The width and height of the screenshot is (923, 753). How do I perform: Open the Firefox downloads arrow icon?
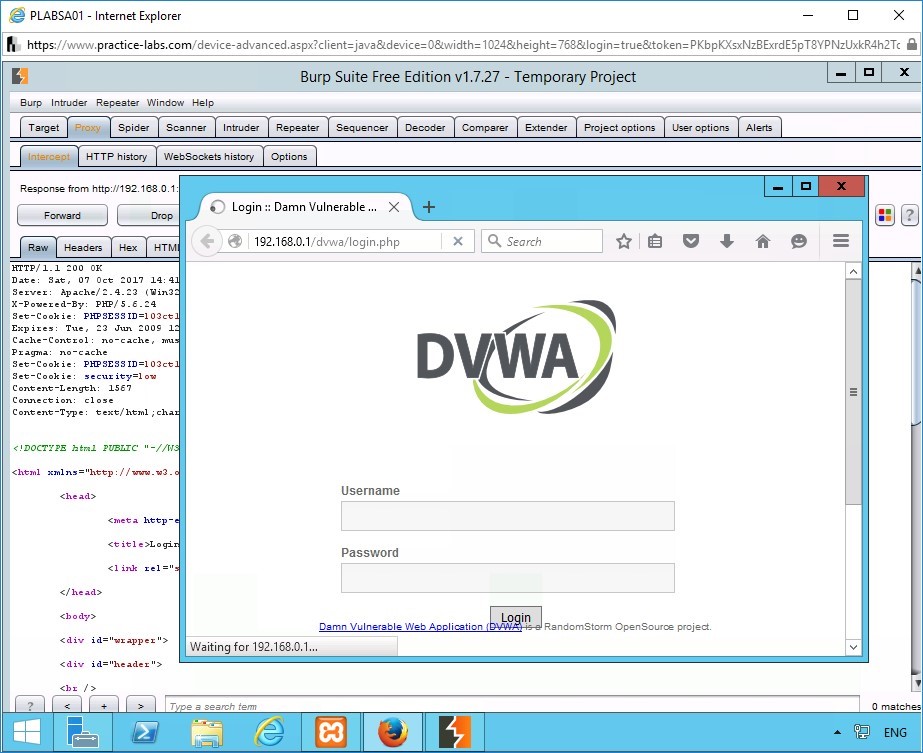tap(727, 241)
